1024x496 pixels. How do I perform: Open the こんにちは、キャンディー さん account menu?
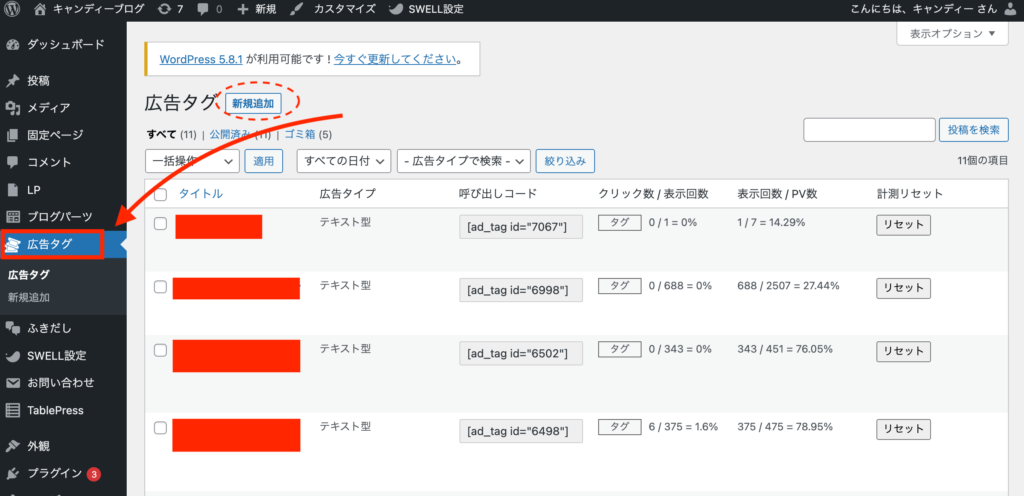click(x=934, y=10)
